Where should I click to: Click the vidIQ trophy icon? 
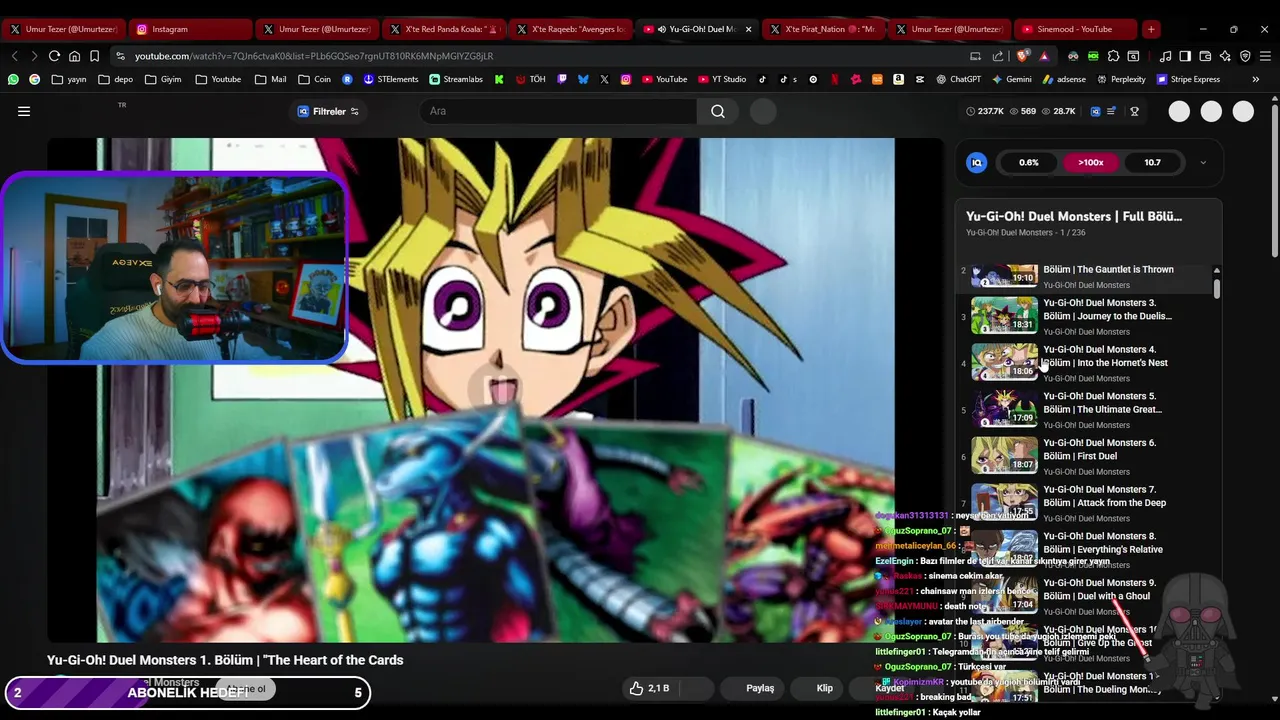(x=1134, y=111)
